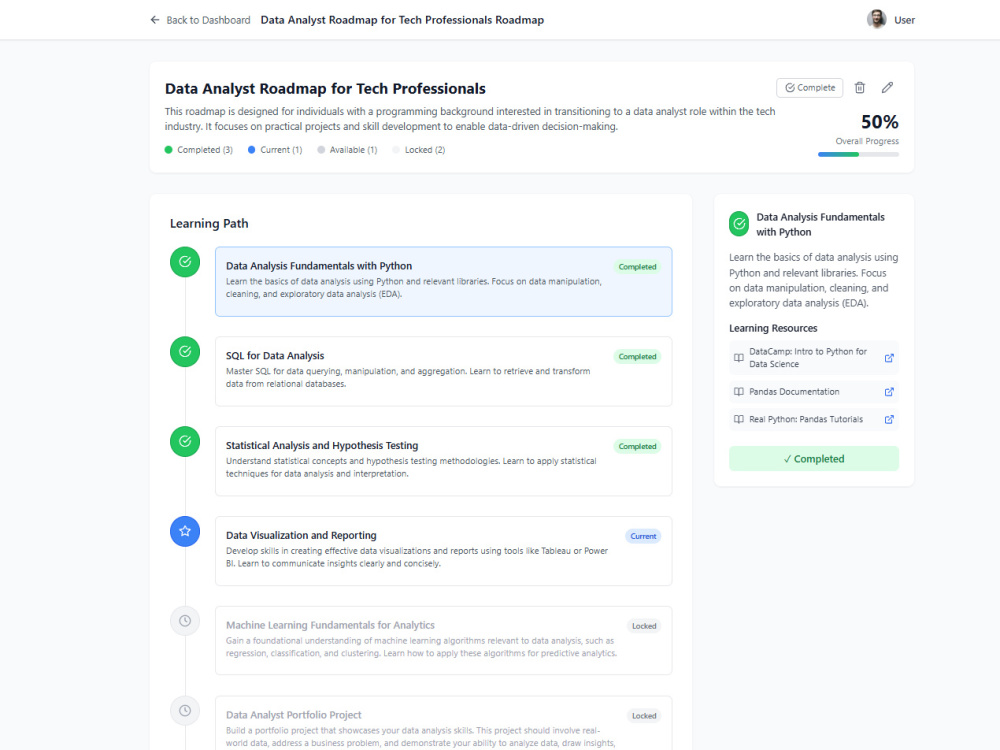1000x750 pixels.
Task: Click Completed badge on Statistical Analysis card
Action: [637, 446]
